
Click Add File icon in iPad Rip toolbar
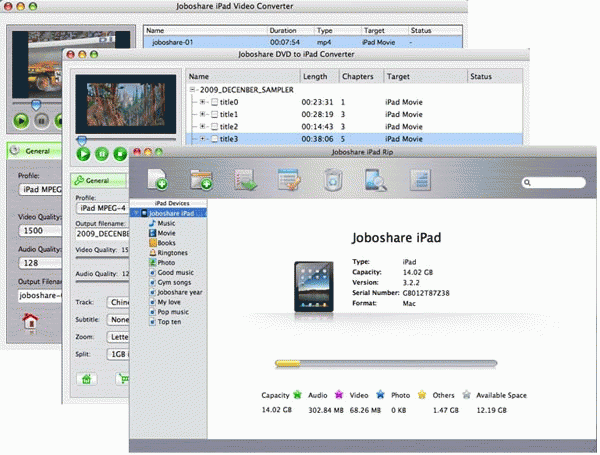(x=157, y=179)
